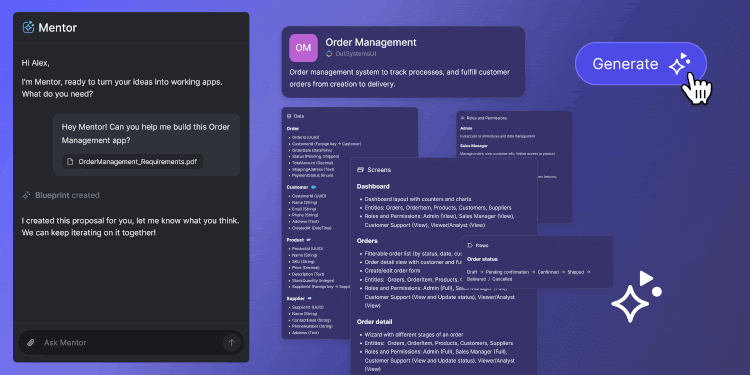Viewport: 750px width, 375px height.
Task: Click the Data panel database icon
Action: pyautogui.click(x=289, y=116)
